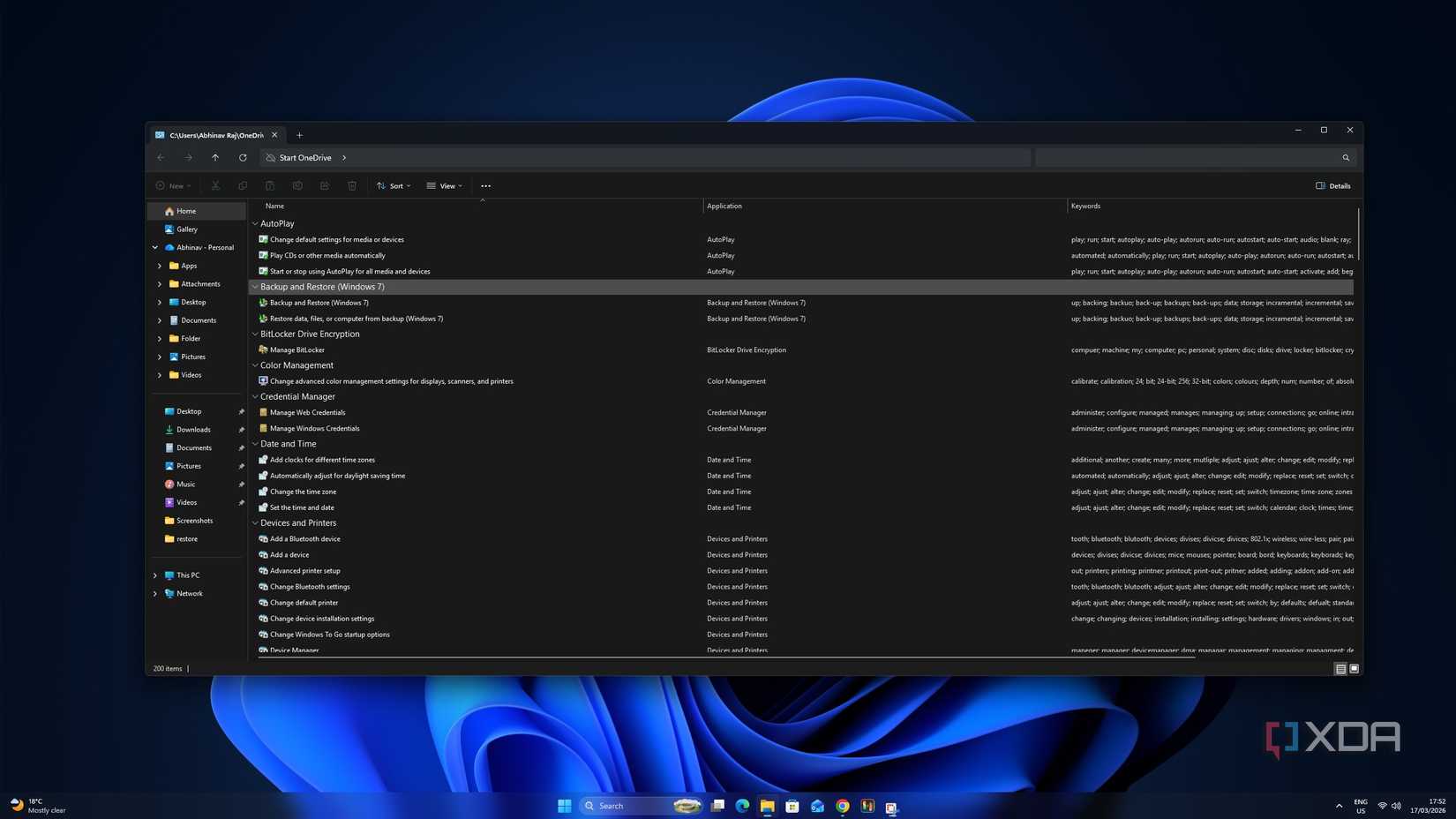Collapse the Devices and Printers group
1456x819 pixels.
[255, 523]
